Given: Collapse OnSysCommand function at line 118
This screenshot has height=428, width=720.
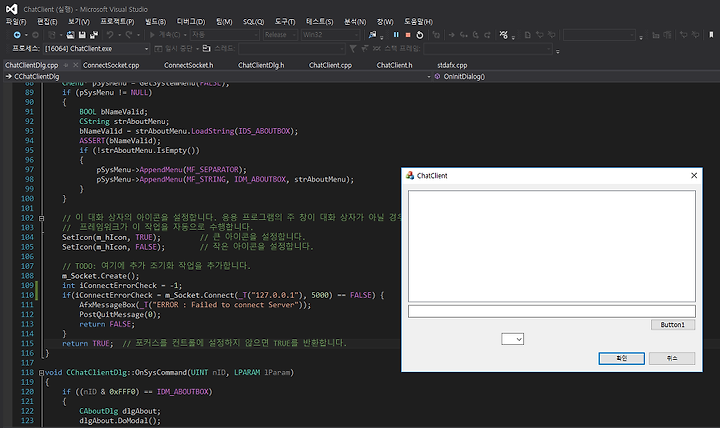Looking at the screenshot, I should tap(41, 373).
